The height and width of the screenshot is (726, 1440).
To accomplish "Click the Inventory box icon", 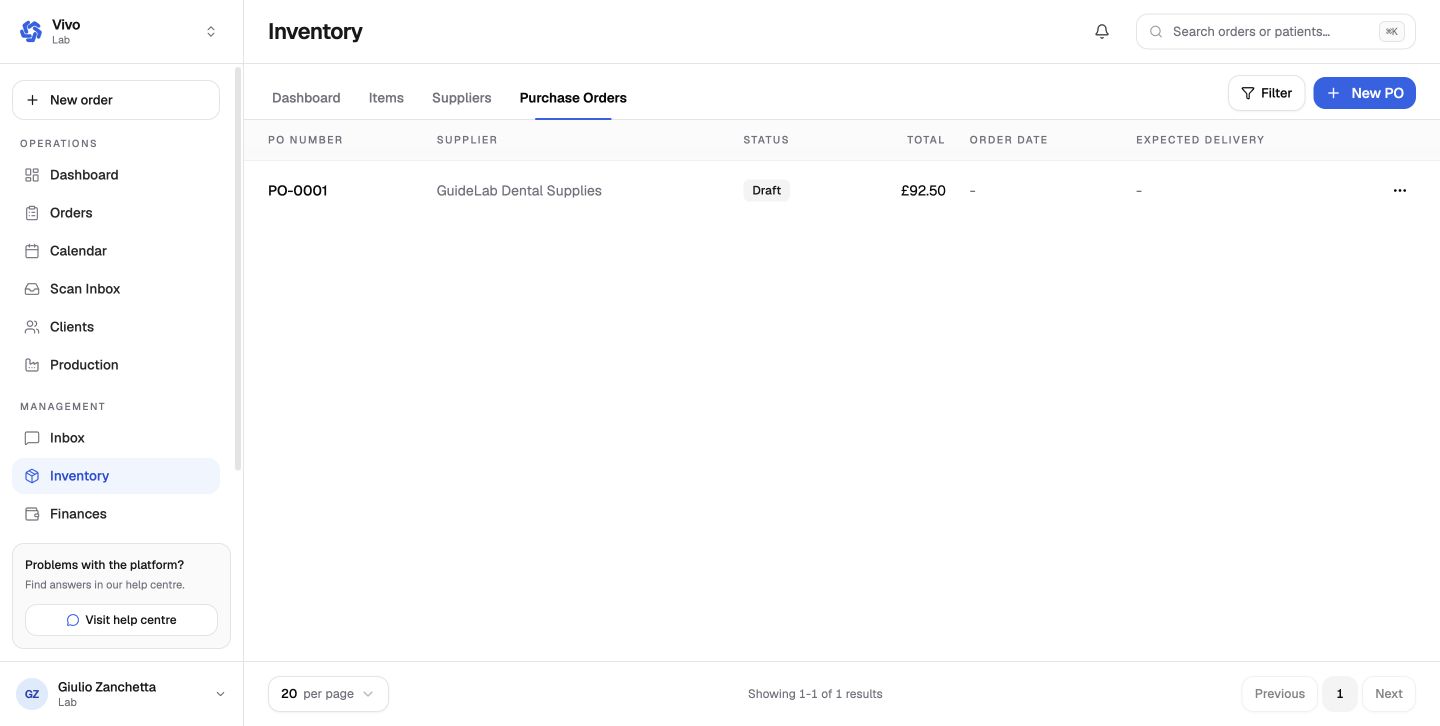I will click(x=32, y=476).
